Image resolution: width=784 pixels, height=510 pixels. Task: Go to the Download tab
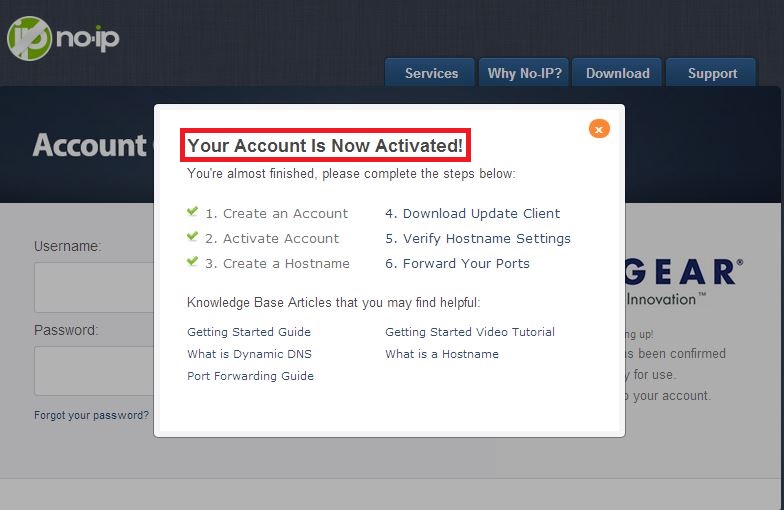click(x=617, y=73)
